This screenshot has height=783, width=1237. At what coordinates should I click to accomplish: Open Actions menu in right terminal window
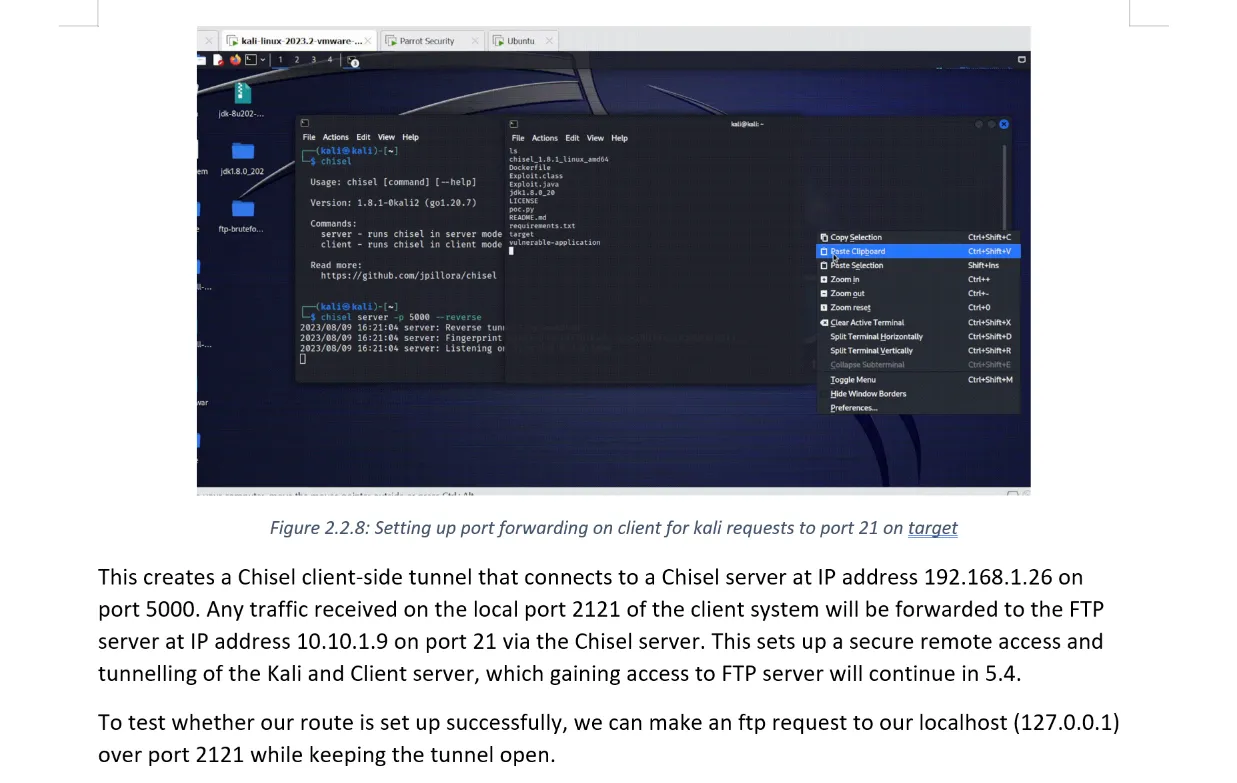pos(545,138)
